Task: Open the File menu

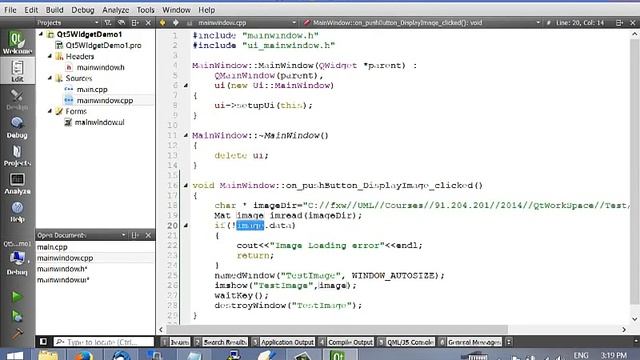Action: pos(10,10)
